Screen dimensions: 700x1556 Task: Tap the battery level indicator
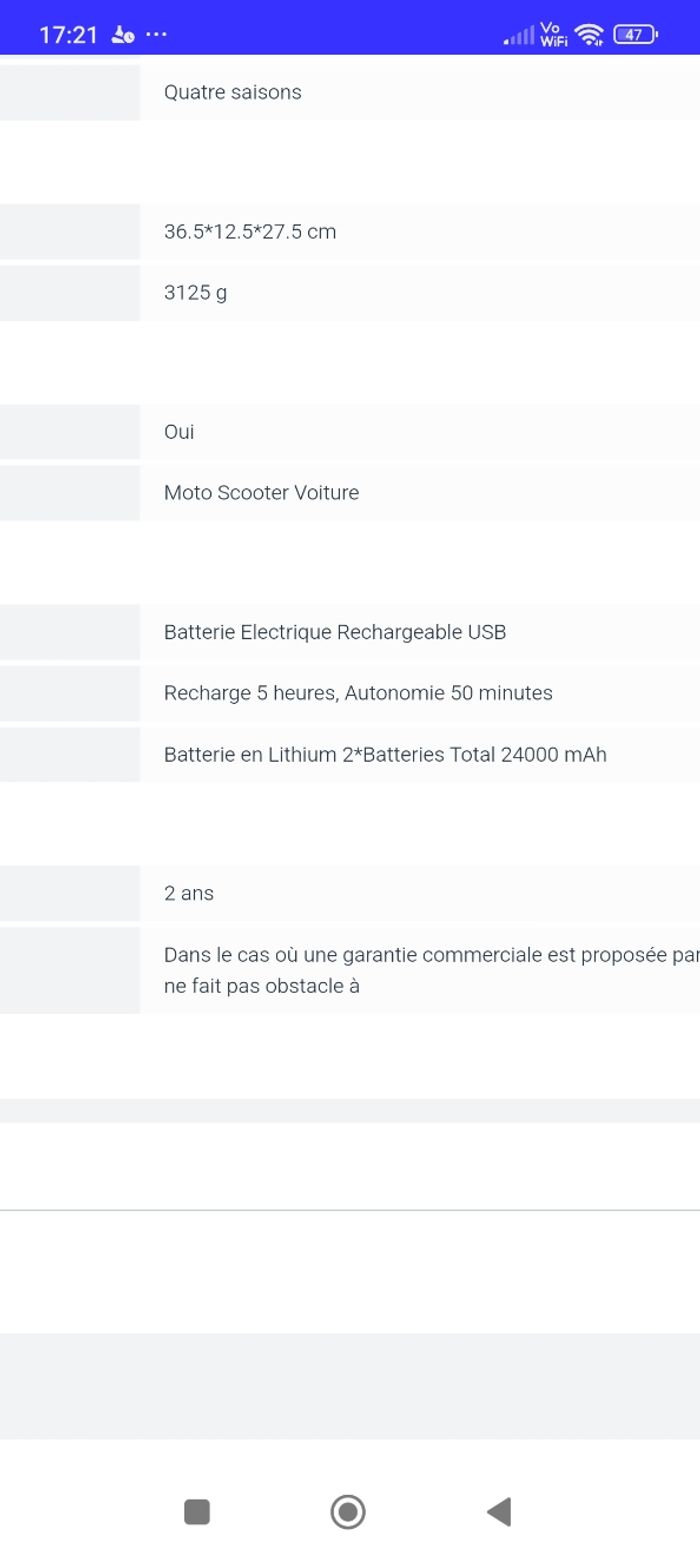[635, 35]
